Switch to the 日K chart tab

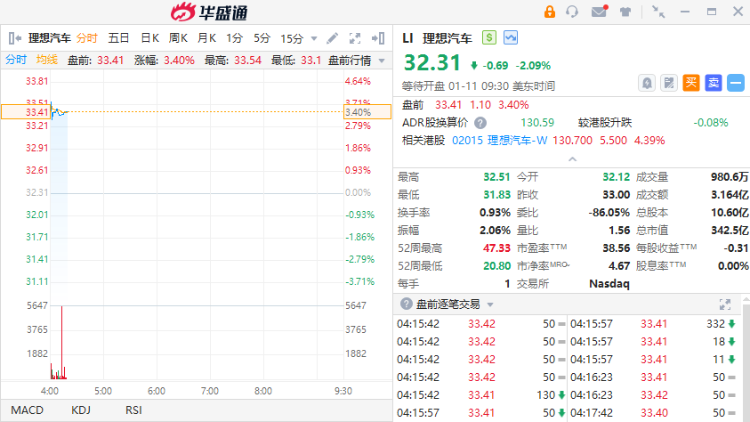point(149,38)
